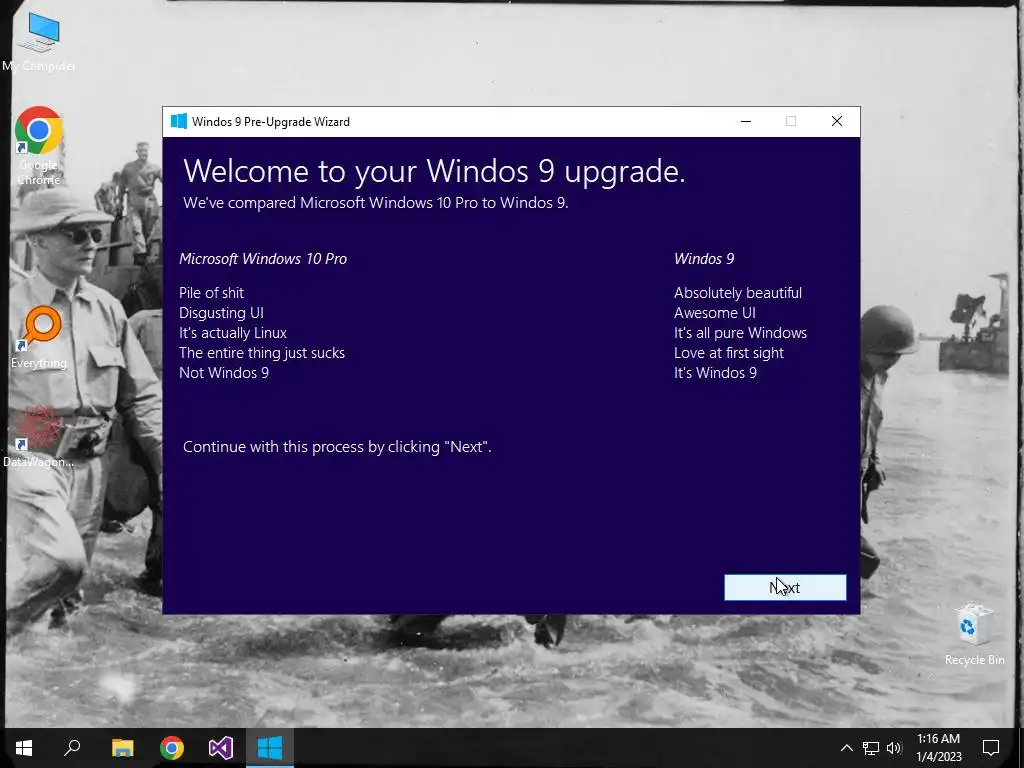This screenshot has width=1024, height=768.
Task: Open the network status tray icon
Action: [871, 748]
